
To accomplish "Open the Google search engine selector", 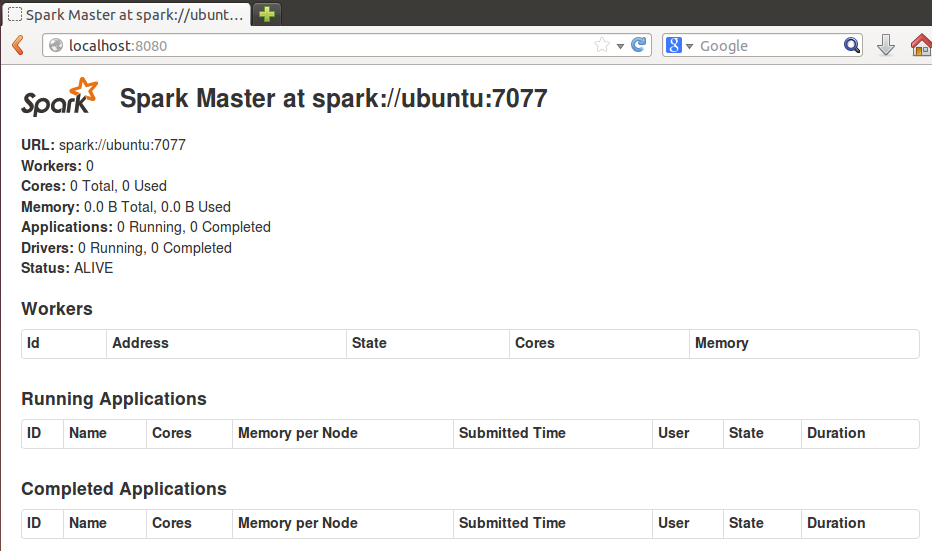I will (679, 45).
